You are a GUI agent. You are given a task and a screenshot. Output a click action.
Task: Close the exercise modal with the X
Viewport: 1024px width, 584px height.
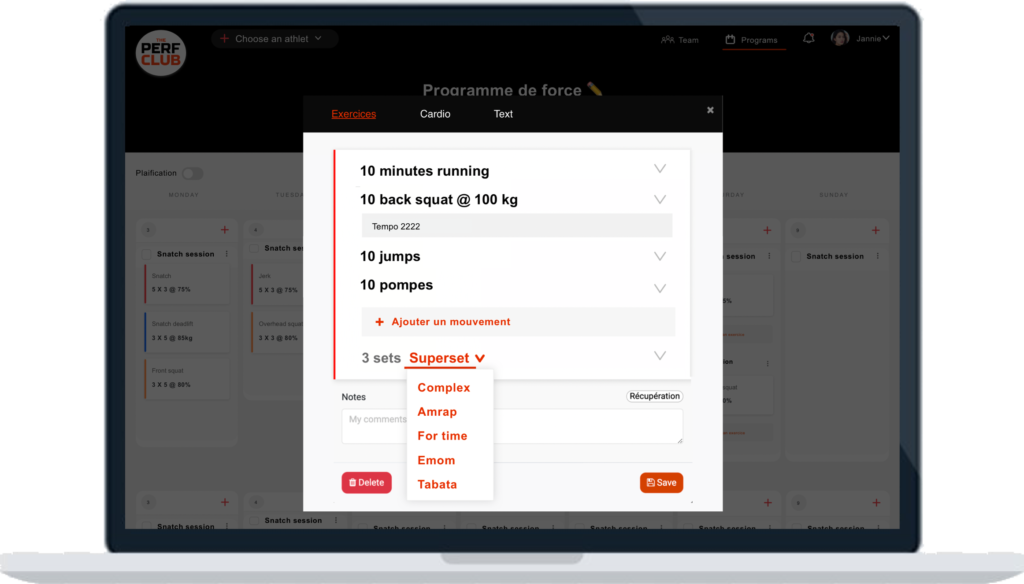(x=710, y=110)
